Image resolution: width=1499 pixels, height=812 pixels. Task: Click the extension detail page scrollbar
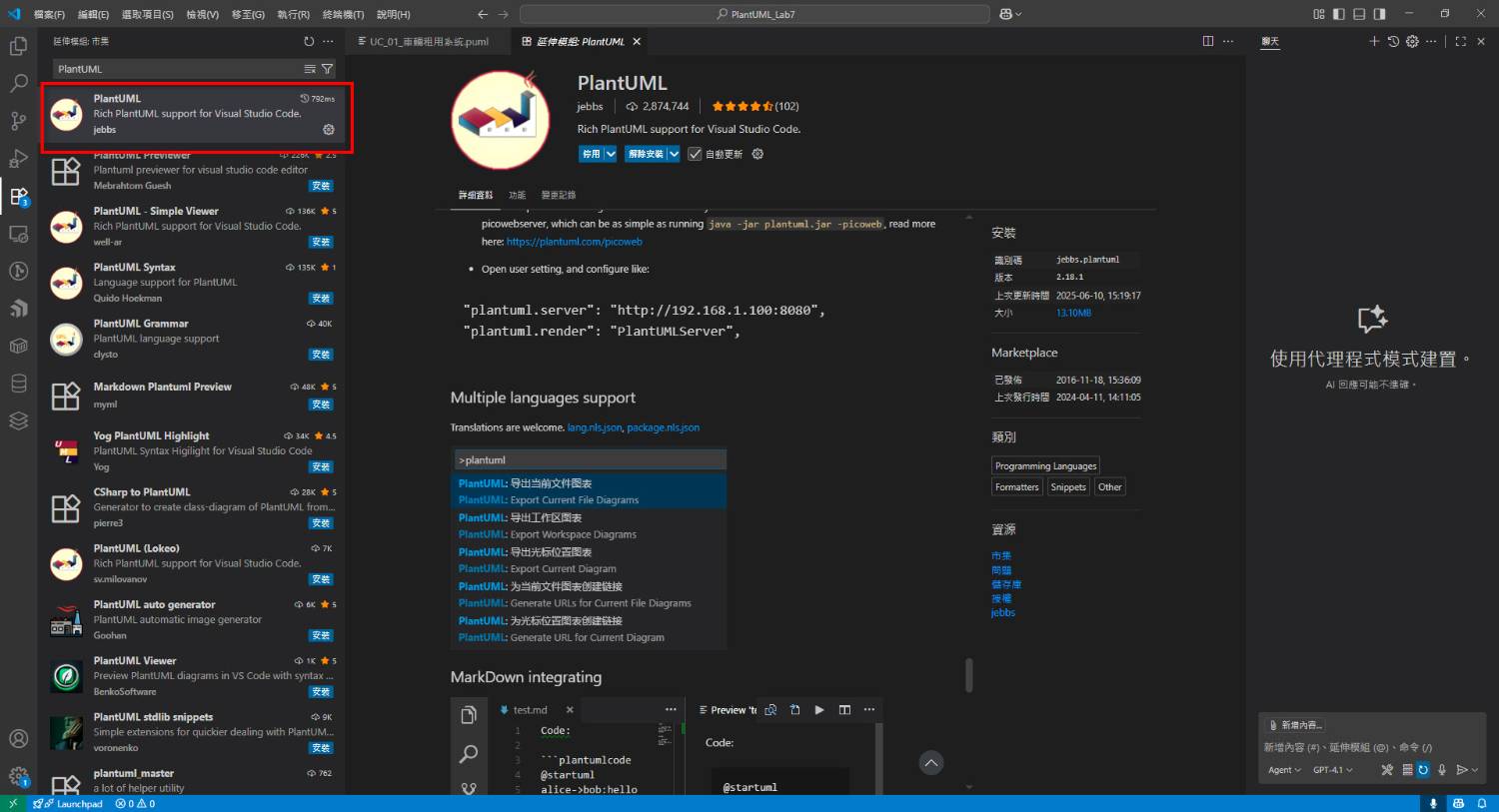tap(968, 674)
